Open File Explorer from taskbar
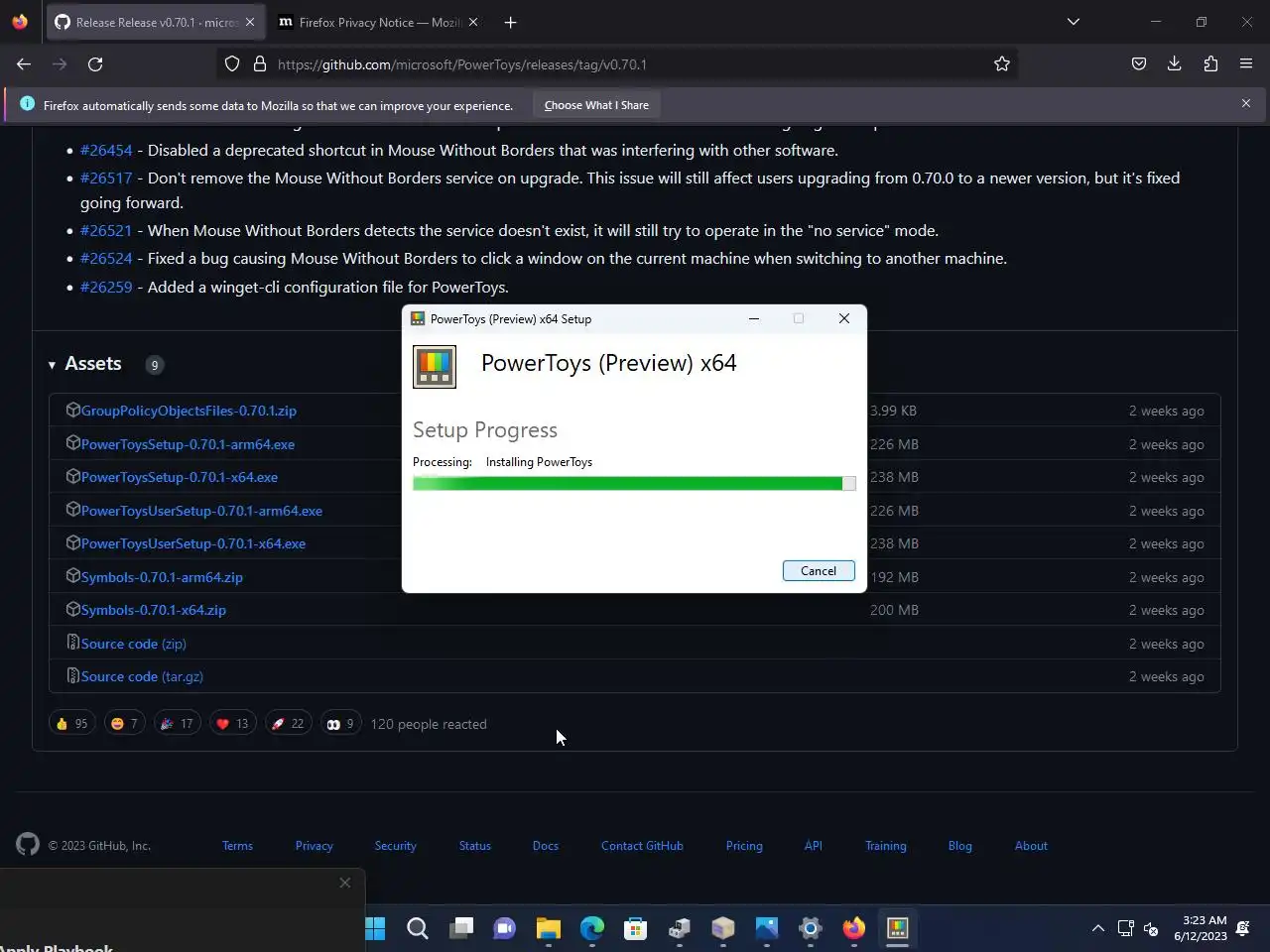 [x=549, y=928]
